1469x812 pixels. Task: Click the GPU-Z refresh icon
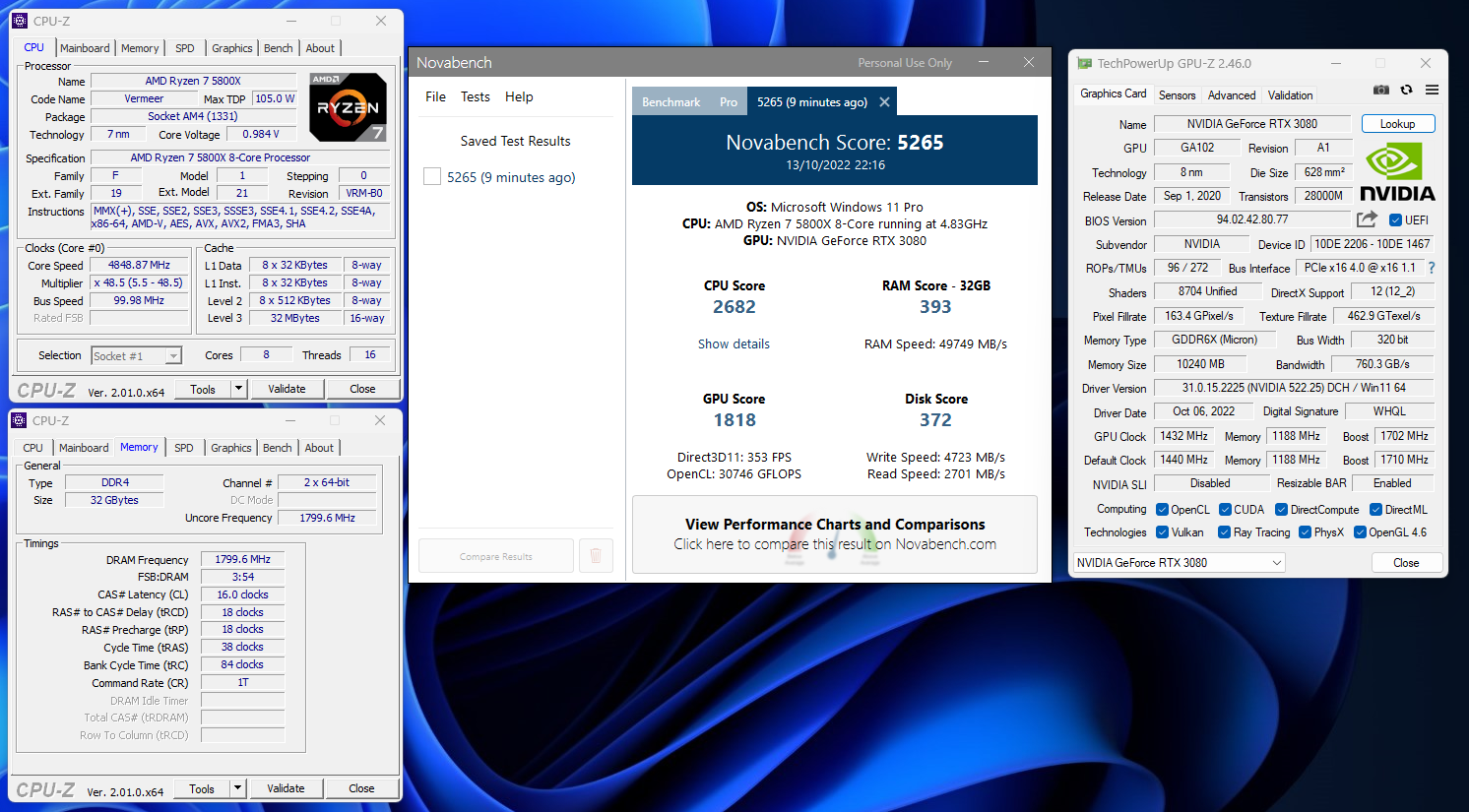[1406, 90]
